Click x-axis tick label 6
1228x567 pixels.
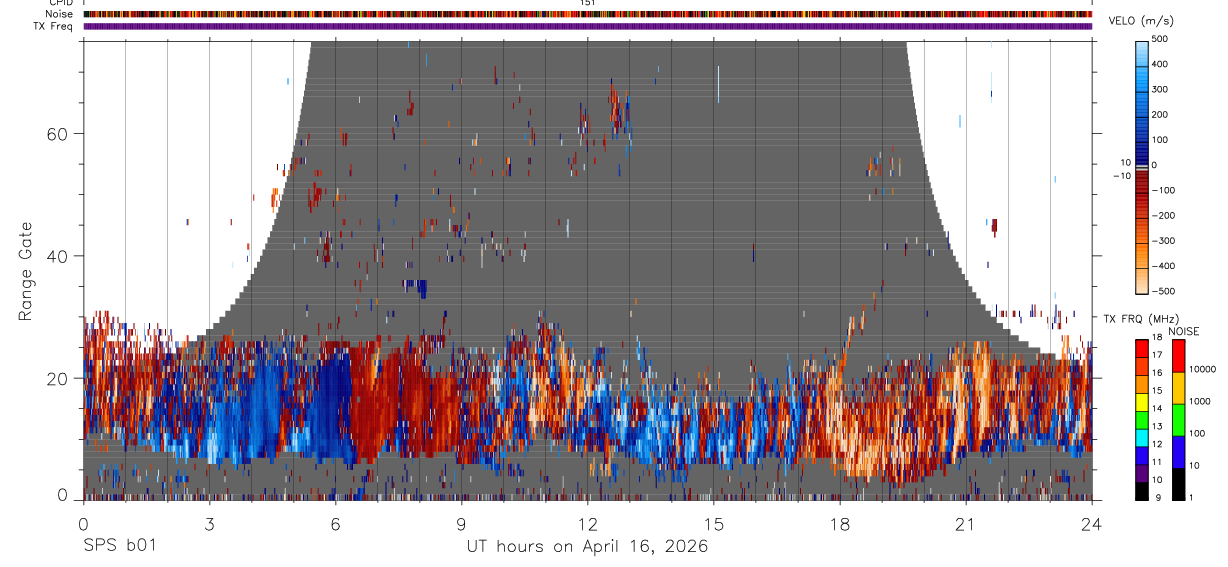(335, 524)
